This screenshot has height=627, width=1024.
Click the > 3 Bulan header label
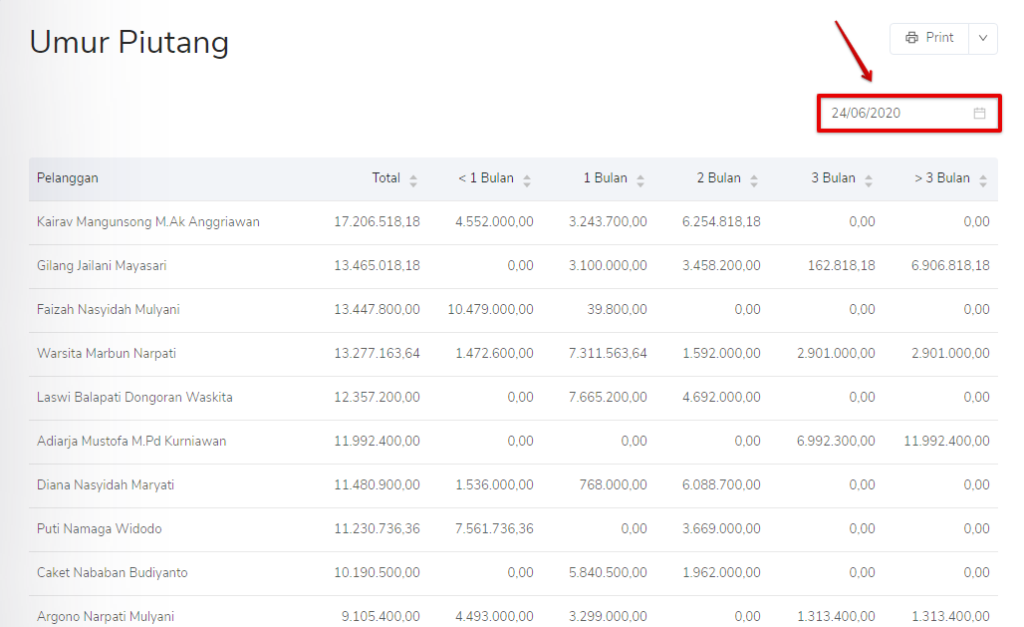click(942, 178)
